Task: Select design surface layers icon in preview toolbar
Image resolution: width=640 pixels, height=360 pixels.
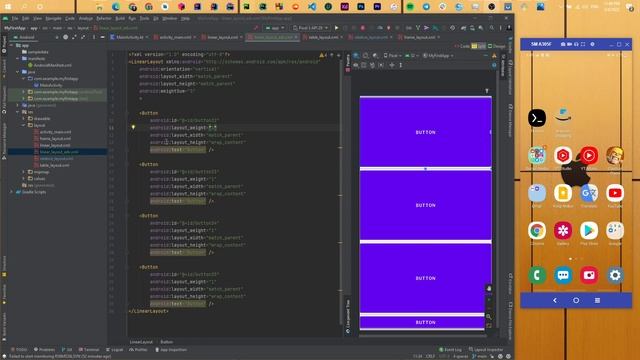Action: [x=356, y=56]
